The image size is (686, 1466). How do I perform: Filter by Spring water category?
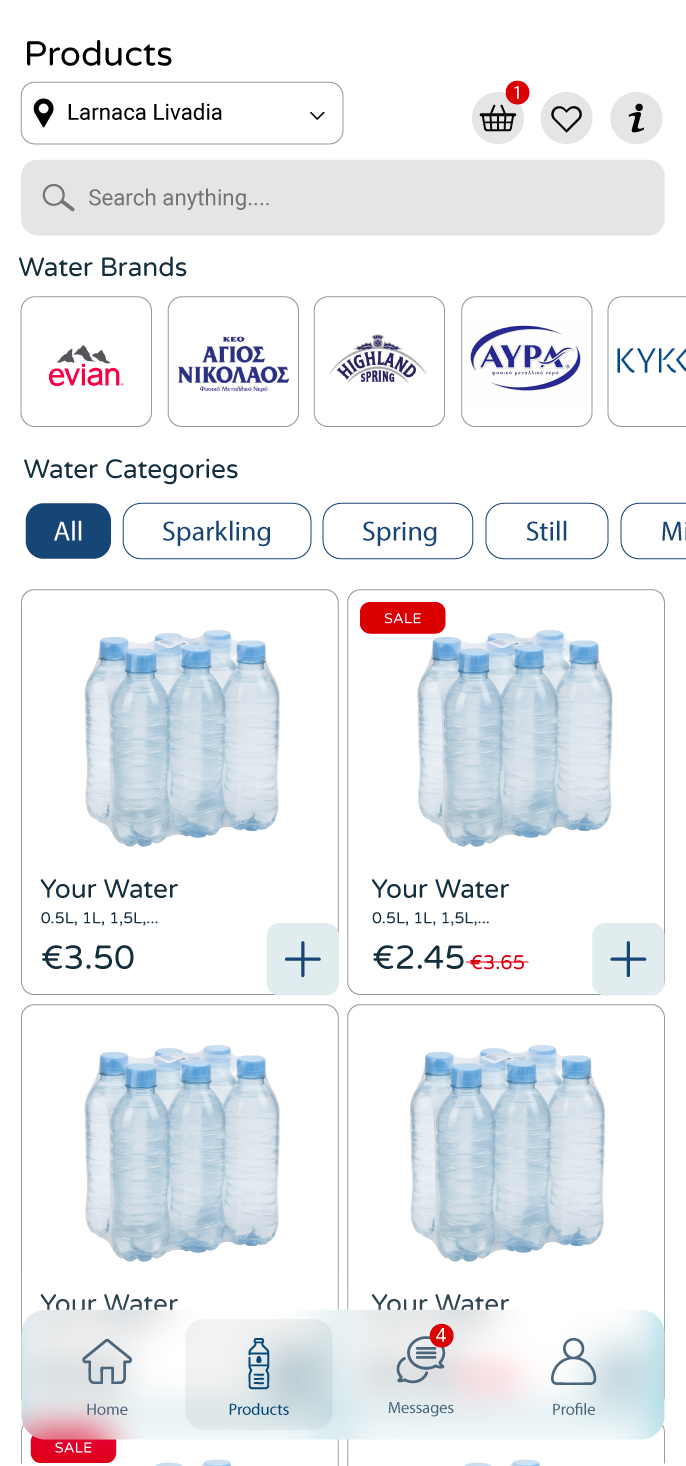click(x=398, y=531)
